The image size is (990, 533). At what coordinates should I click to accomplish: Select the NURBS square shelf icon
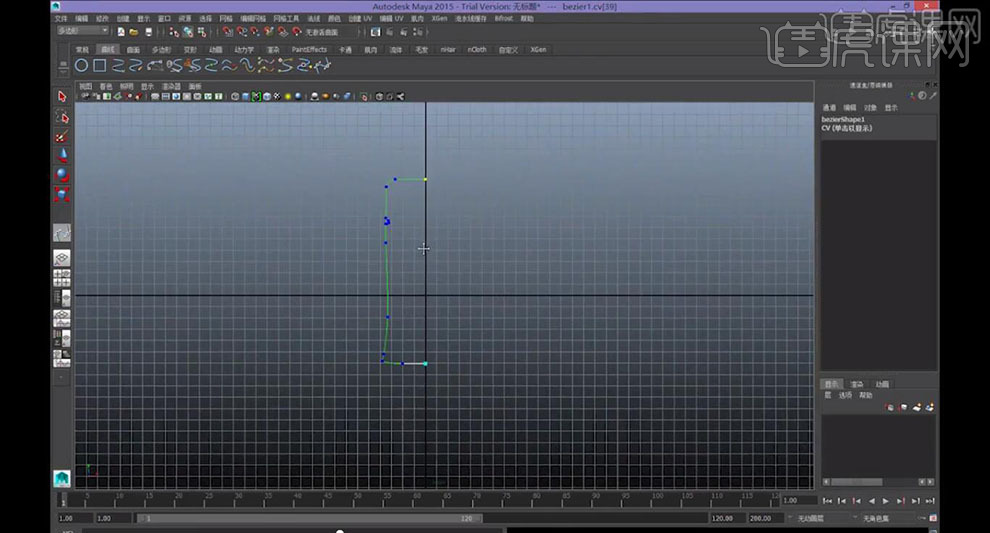[100, 65]
